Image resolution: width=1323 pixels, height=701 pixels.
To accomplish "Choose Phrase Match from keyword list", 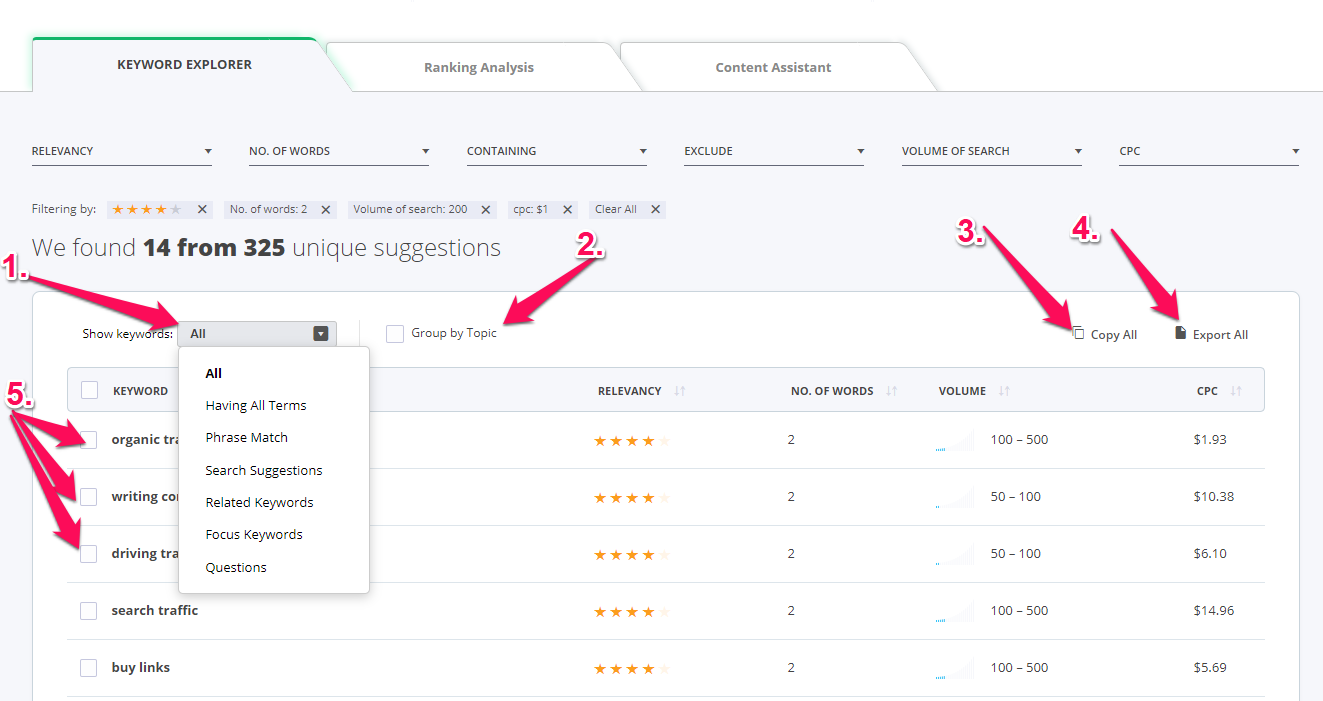I will pos(247,438).
